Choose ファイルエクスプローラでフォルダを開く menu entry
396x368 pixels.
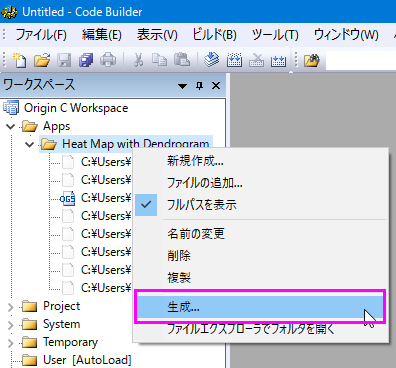261,329
